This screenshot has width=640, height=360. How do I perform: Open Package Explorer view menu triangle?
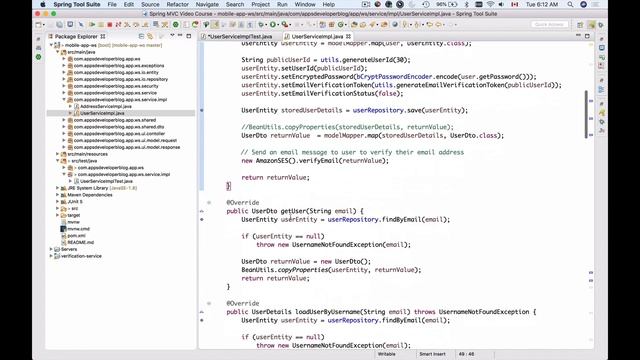tap(172, 36)
